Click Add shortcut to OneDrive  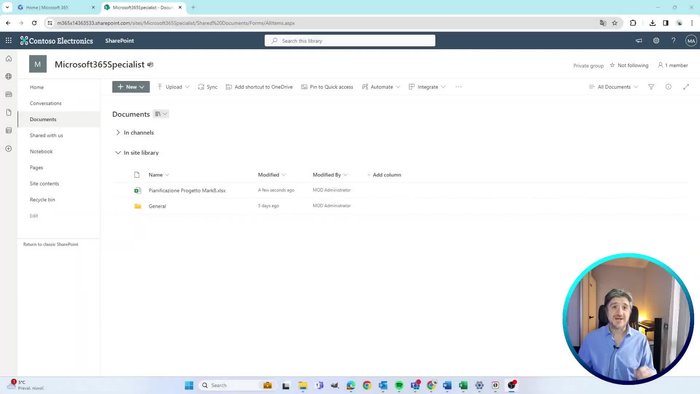click(x=259, y=87)
